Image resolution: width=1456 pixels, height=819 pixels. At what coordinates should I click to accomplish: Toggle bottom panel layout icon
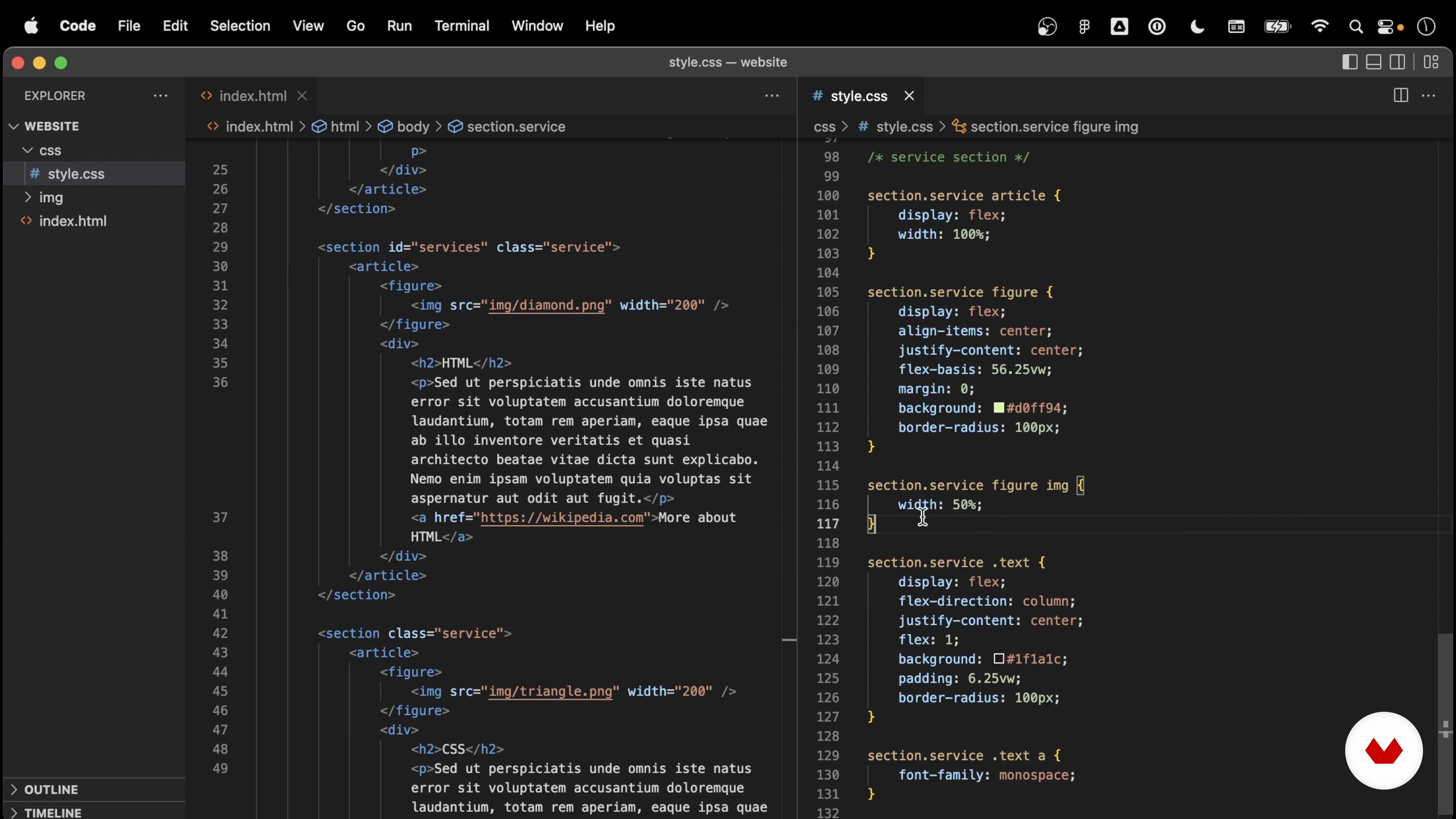[x=1373, y=62]
